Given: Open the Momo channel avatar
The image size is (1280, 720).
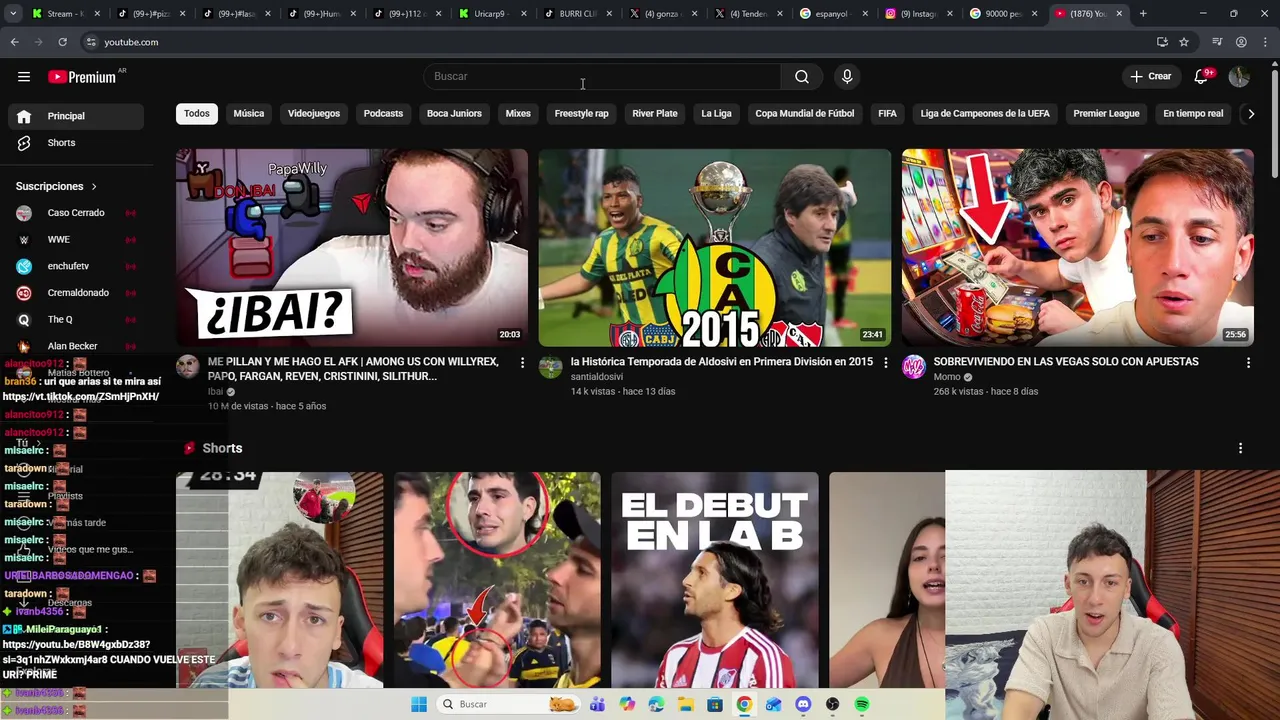Looking at the screenshot, I should (x=914, y=367).
